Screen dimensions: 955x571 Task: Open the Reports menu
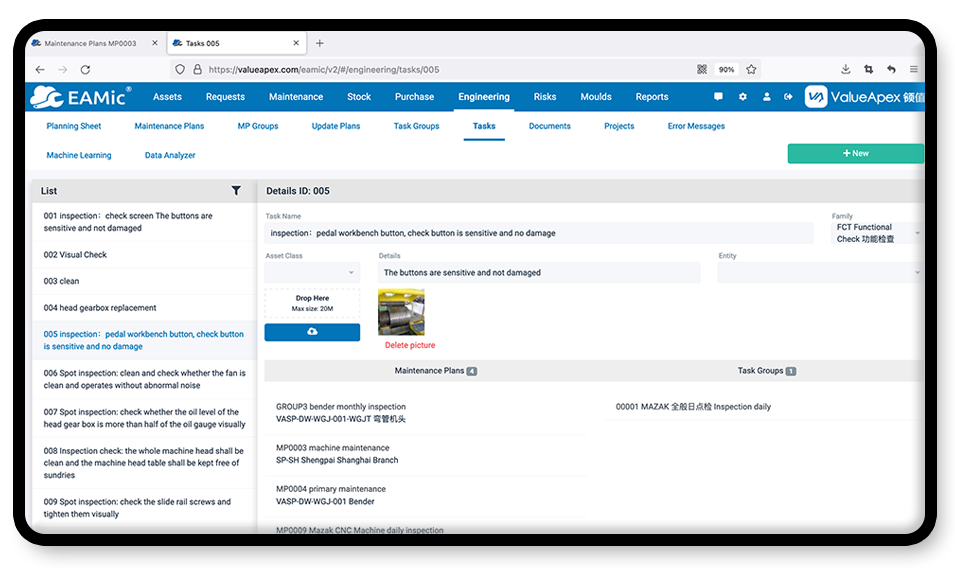652,97
